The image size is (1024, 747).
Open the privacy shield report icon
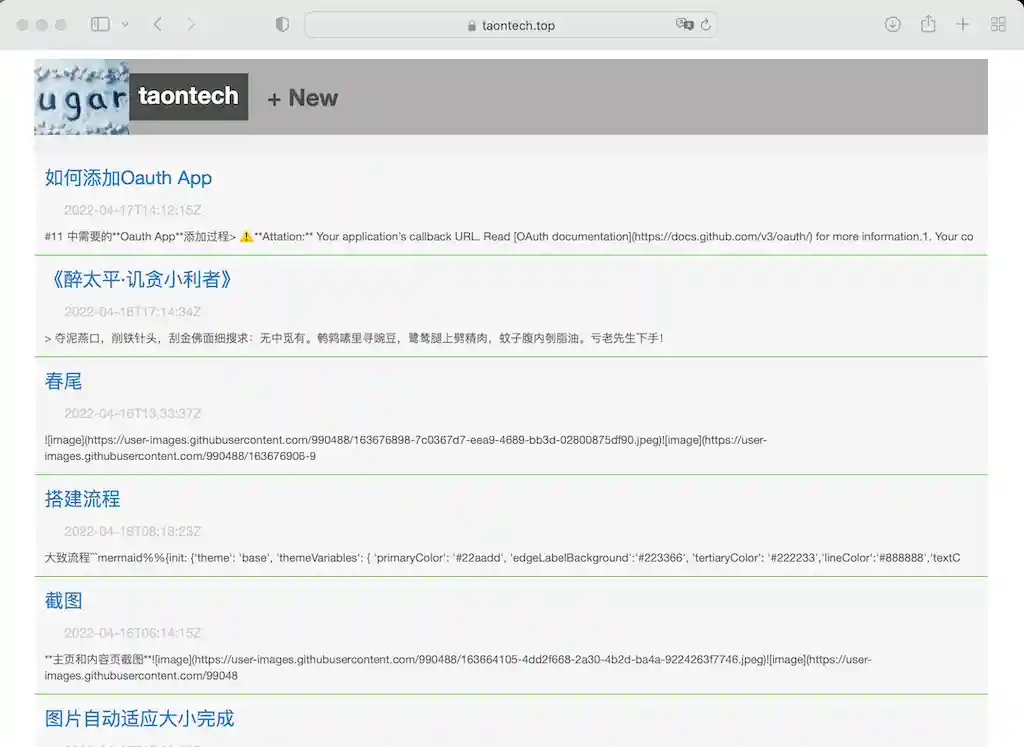pos(282,25)
